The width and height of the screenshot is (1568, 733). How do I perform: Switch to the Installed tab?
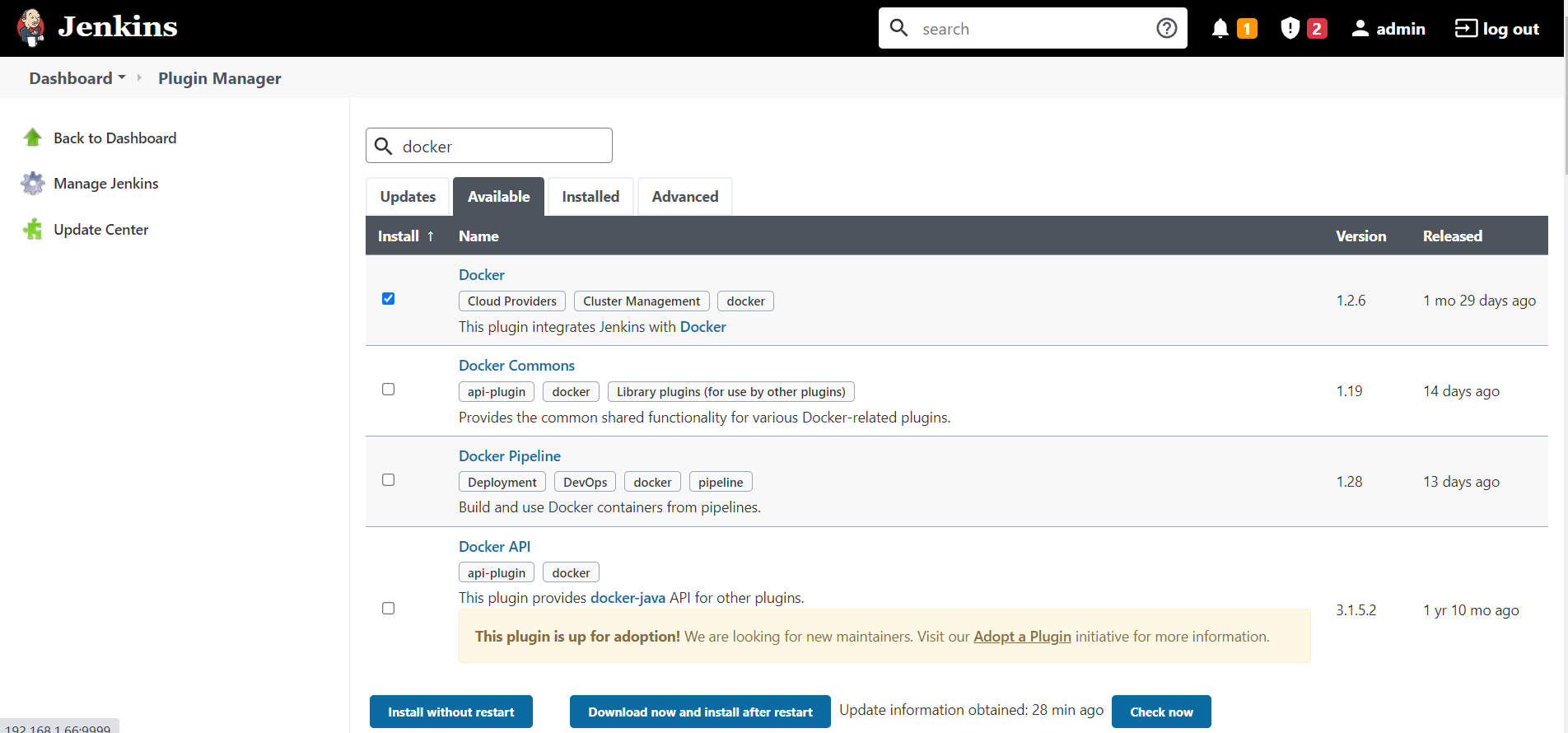point(590,197)
